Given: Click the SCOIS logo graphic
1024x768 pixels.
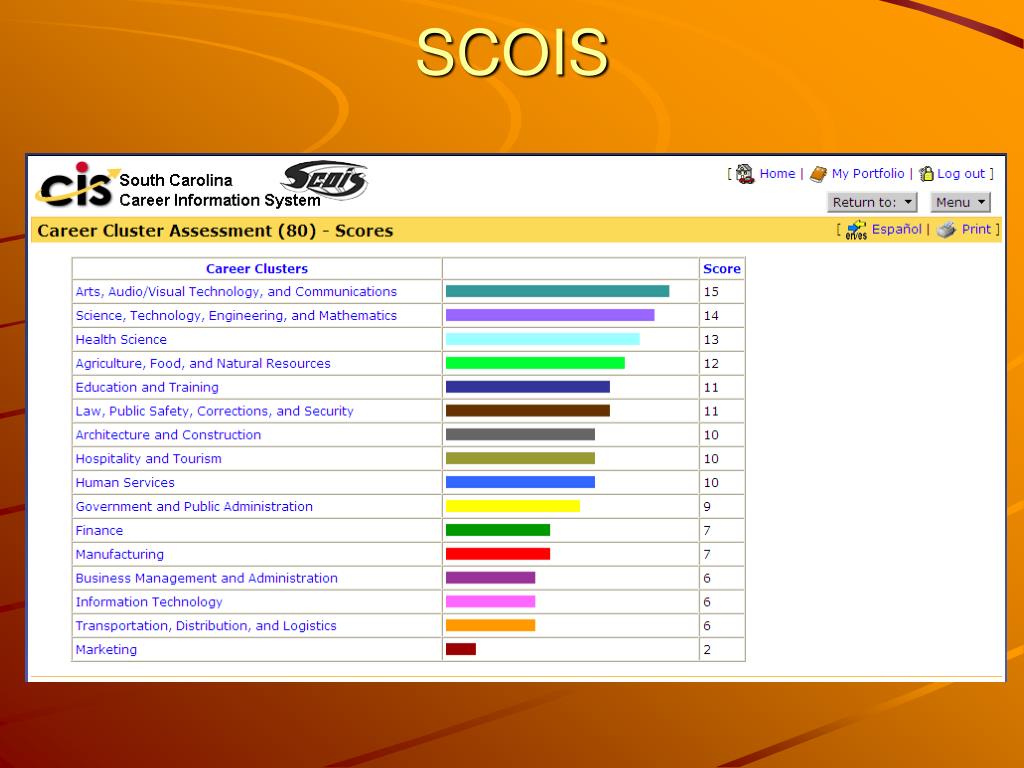Looking at the screenshot, I should tap(325, 178).
